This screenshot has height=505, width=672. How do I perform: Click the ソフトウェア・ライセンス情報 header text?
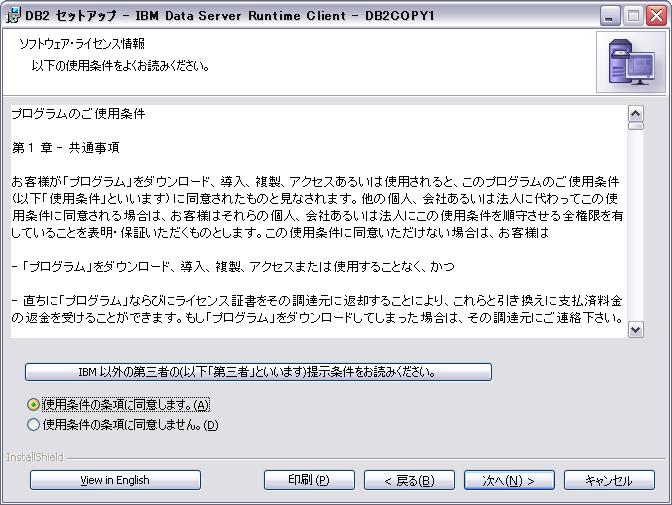pyautogui.click(x=82, y=43)
